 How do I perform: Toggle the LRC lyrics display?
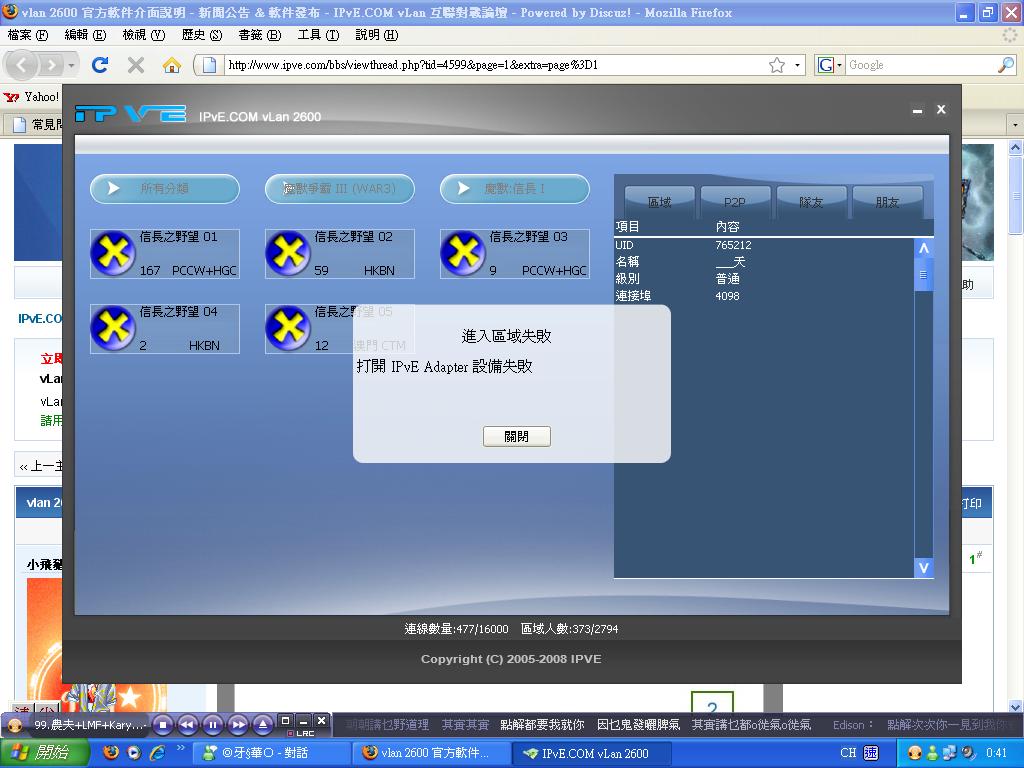pyautogui.click(x=301, y=733)
